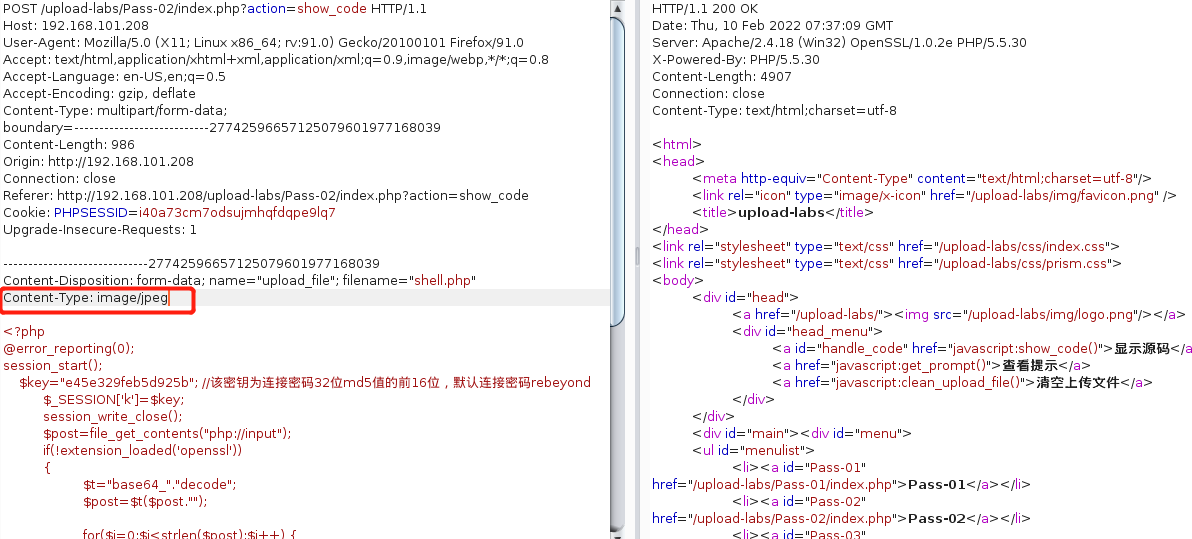The height and width of the screenshot is (539, 1192).
Task: Click the '<body>' tag in the response
Action: [678, 281]
